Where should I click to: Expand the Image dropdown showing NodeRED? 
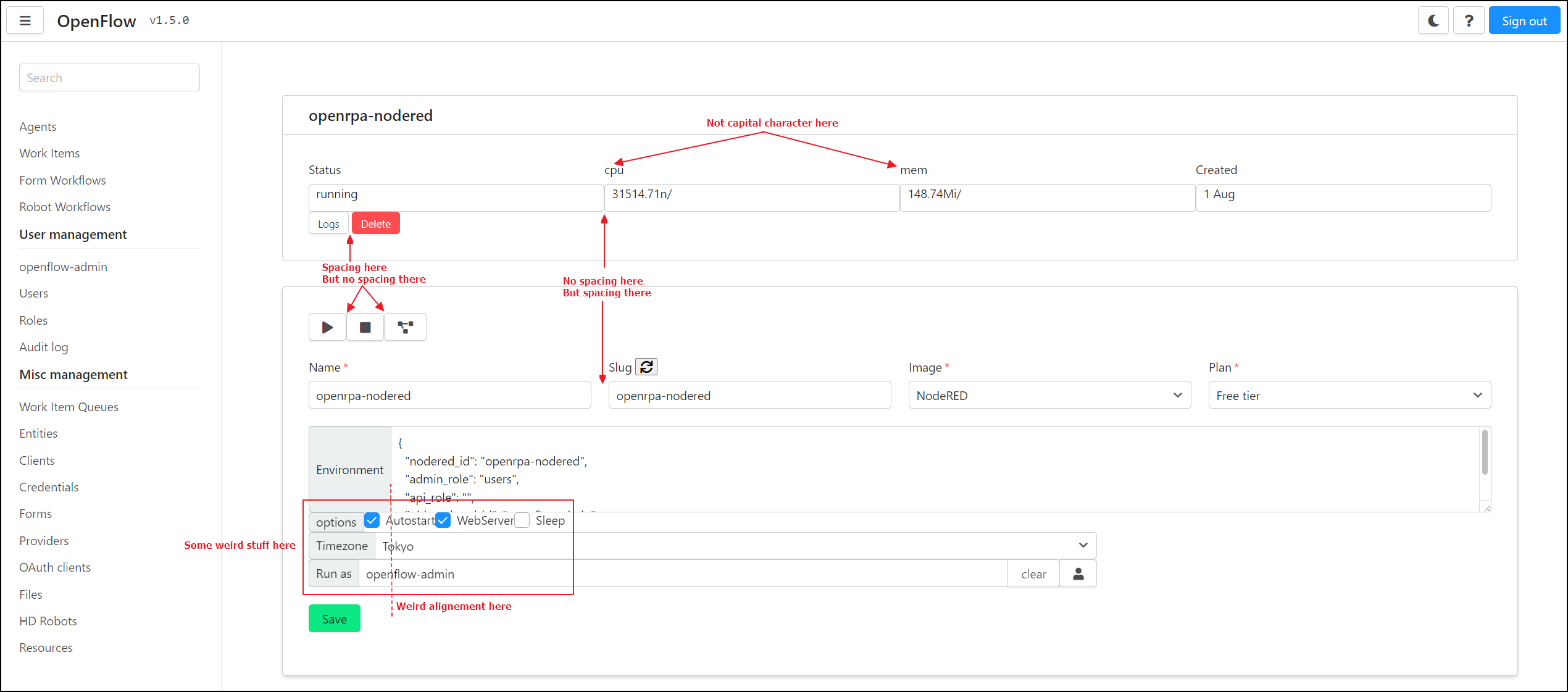[1049, 395]
